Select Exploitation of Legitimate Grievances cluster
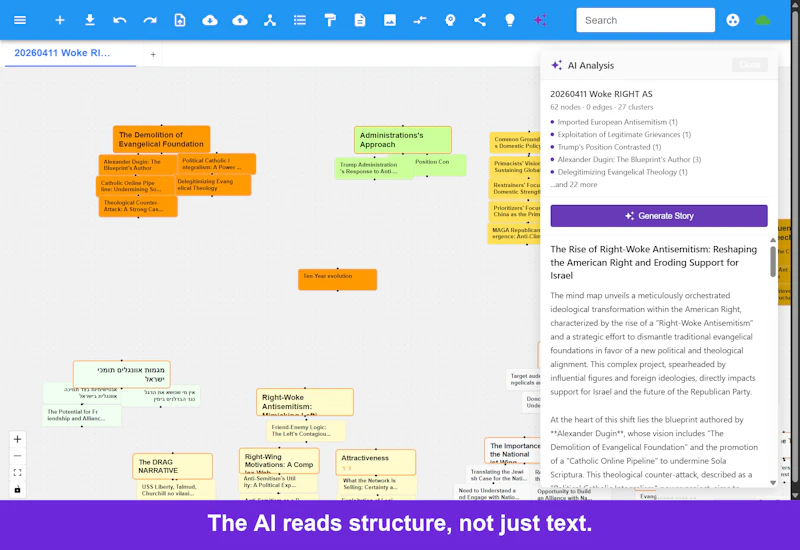The image size is (800, 550). [x=624, y=135]
